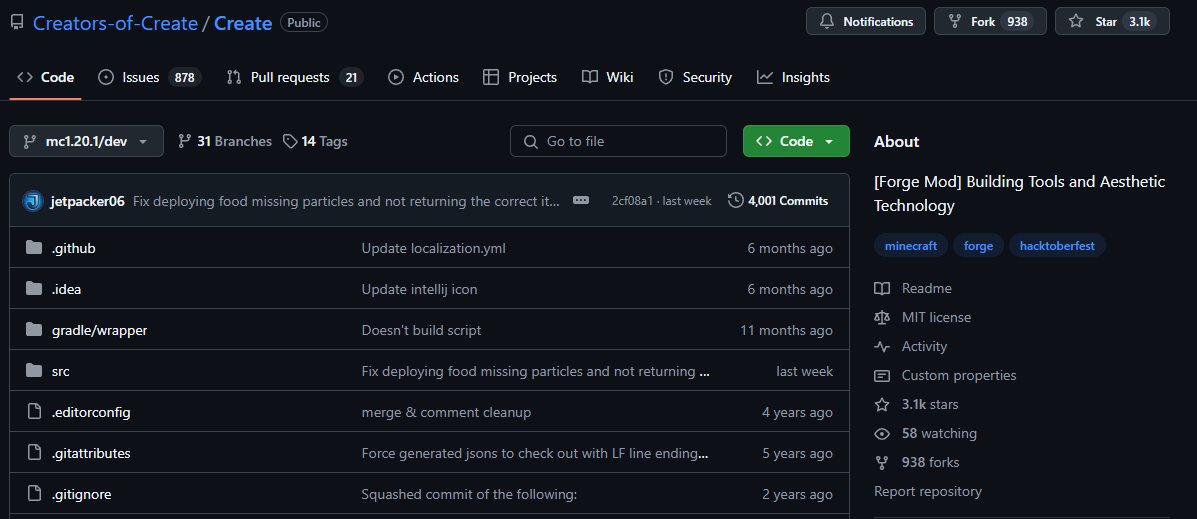Open the Pull requests tab
The height and width of the screenshot is (519, 1197).
click(294, 77)
